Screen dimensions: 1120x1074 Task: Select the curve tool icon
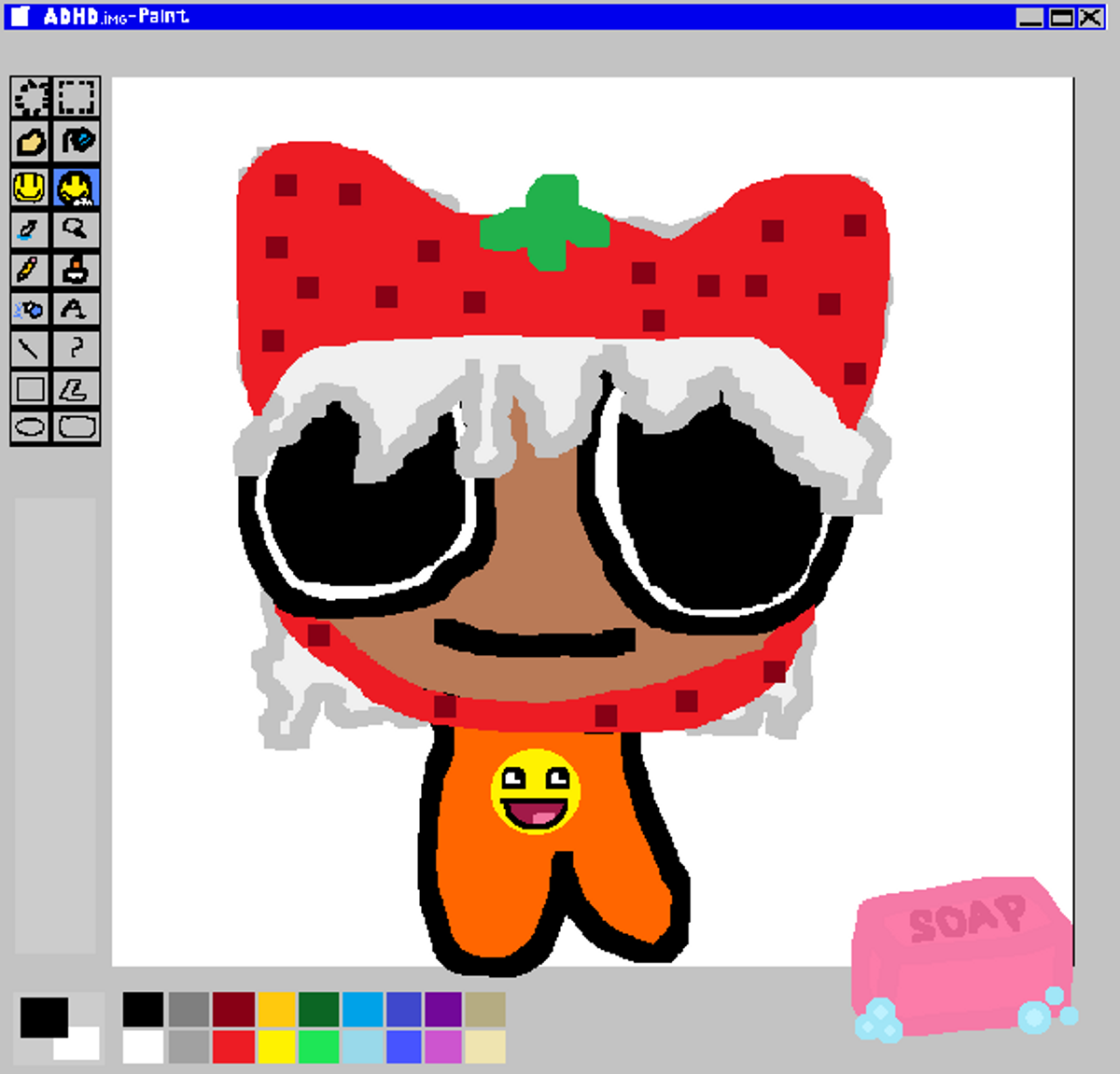pyautogui.click(x=77, y=349)
